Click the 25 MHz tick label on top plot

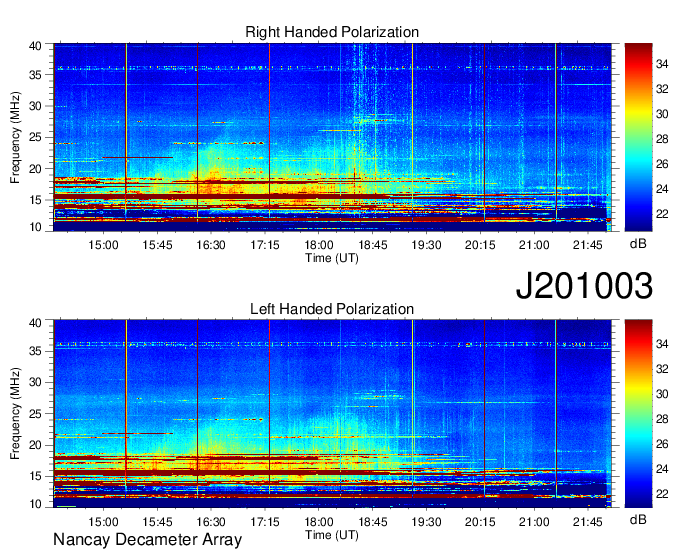click(35, 137)
